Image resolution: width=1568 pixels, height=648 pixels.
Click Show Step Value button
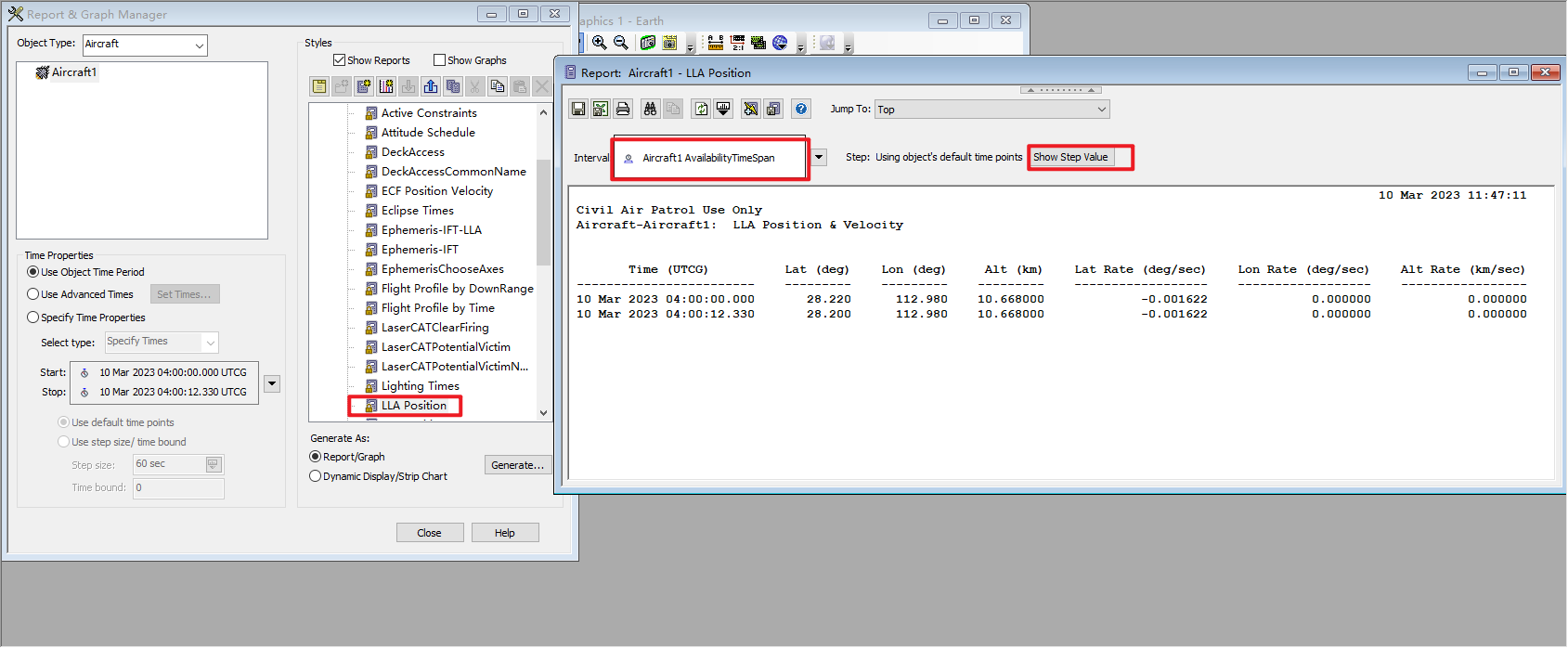(x=1071, y=157)
